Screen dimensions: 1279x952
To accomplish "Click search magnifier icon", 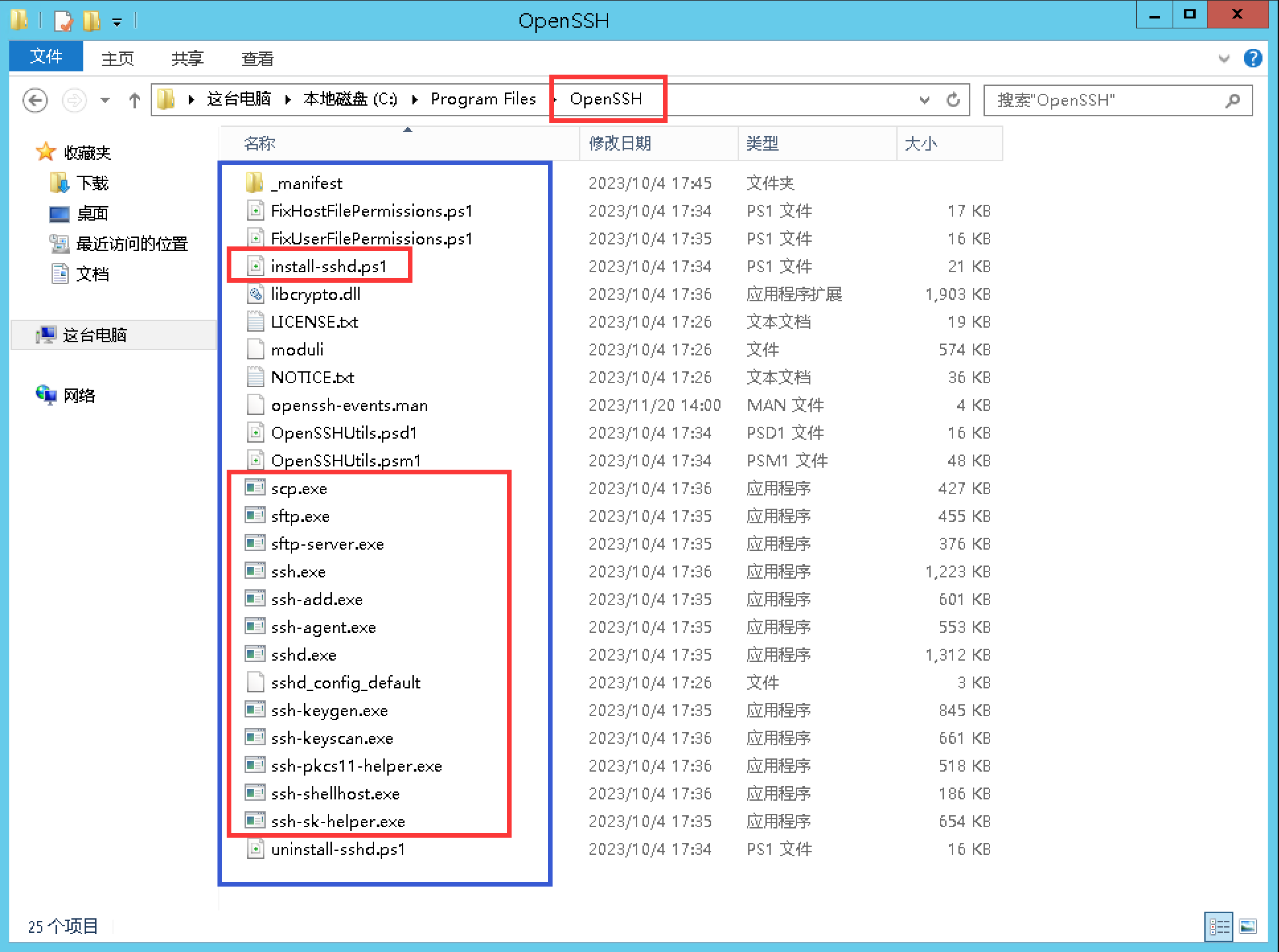I will click(1232, 100).
